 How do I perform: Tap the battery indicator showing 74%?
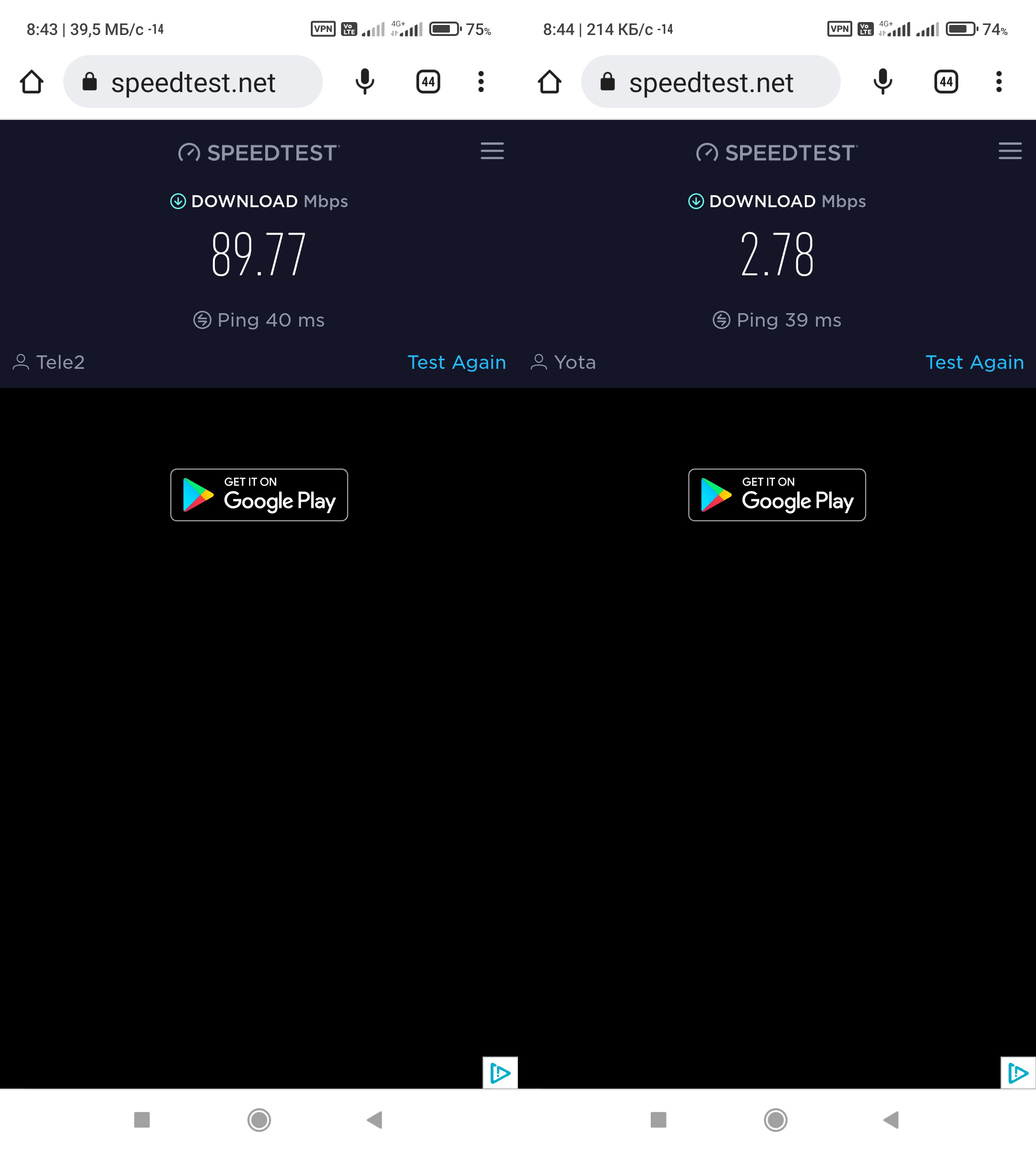[977, 28]
